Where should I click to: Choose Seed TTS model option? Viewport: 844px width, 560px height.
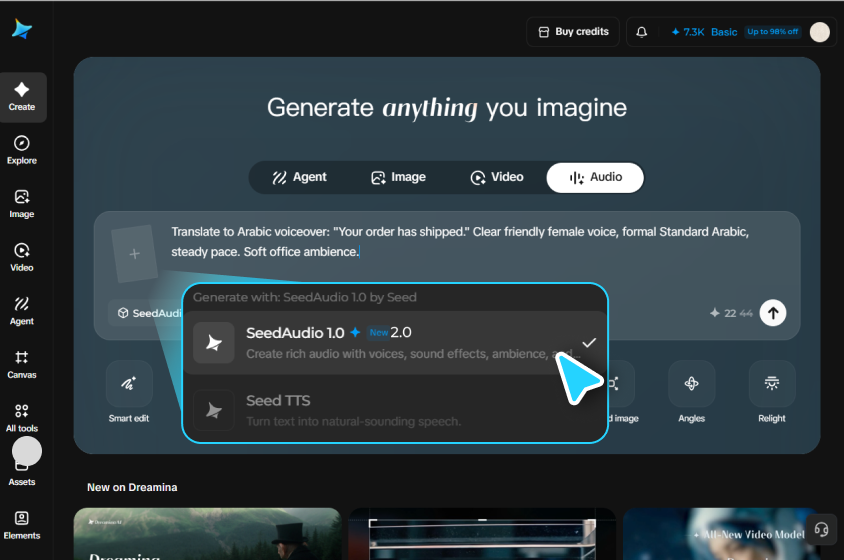coord(396,410)
